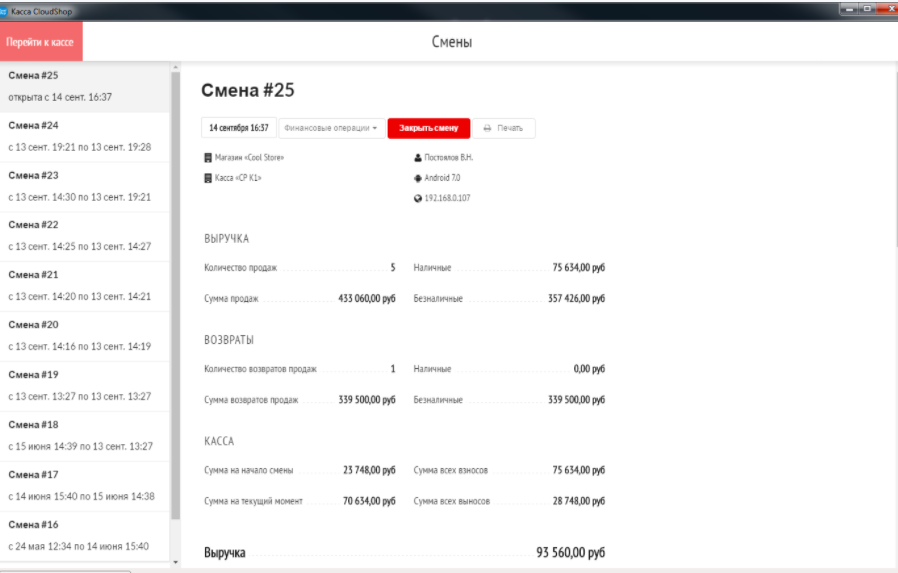Click the ВОЗВРАТЫ section header
Viewport: 898px width, 573px height.
(229, 340)
